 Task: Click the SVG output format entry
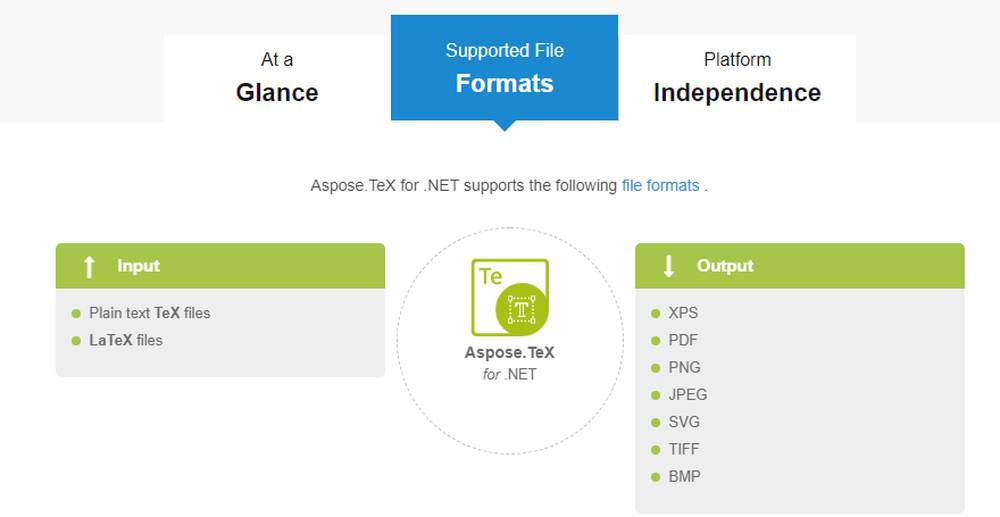[x=684, y=422]
